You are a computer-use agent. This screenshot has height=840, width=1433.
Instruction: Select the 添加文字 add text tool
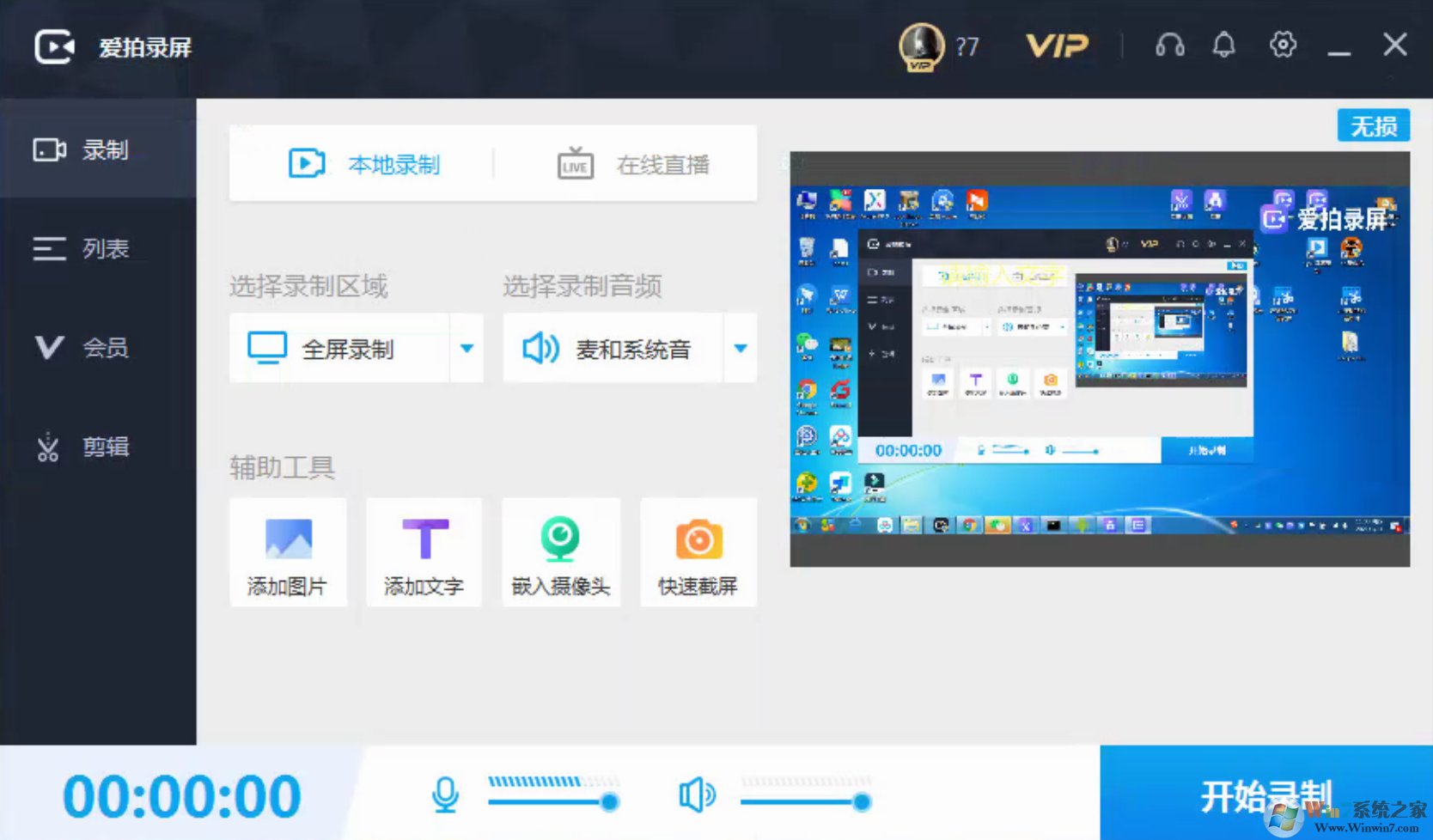[x=424, y=551]
